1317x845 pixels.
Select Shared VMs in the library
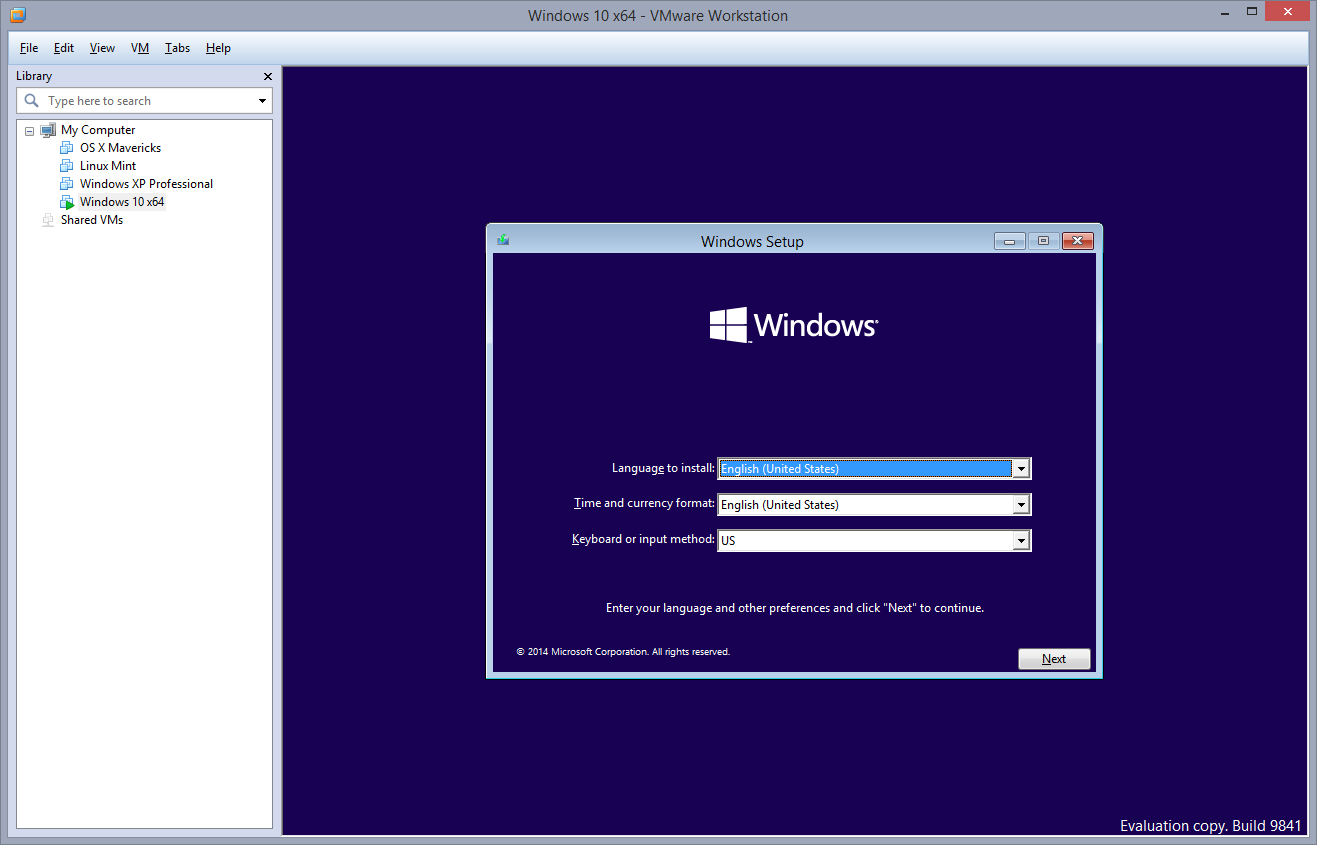tap(92, 220)
